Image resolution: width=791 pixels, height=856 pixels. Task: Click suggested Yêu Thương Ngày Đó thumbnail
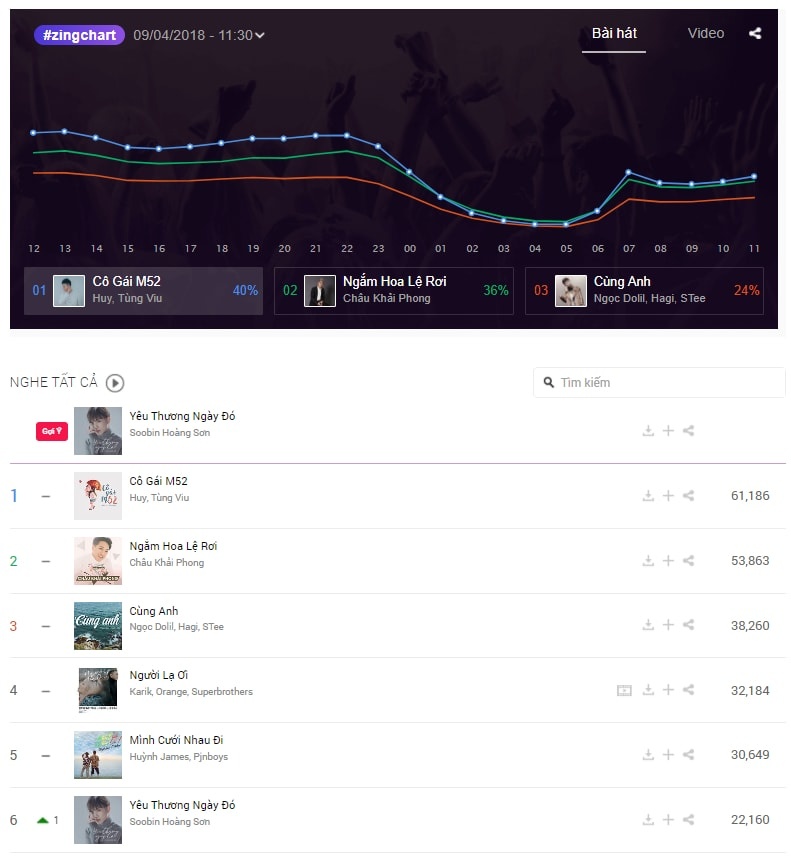(98, 431)
